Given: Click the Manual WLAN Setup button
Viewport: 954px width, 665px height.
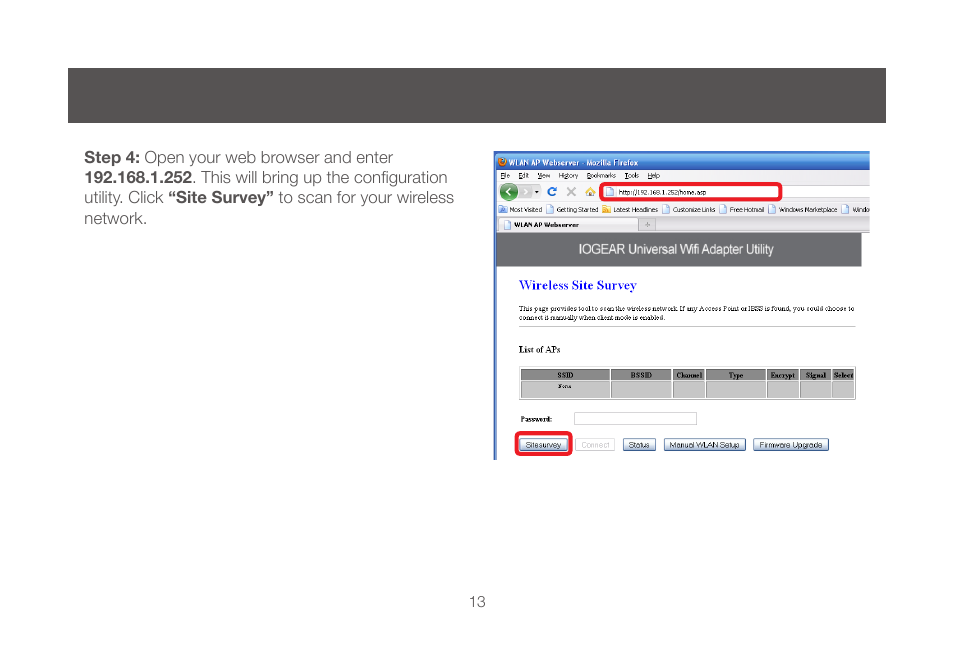Looking at the screenshot, I should tap(705, 445).
